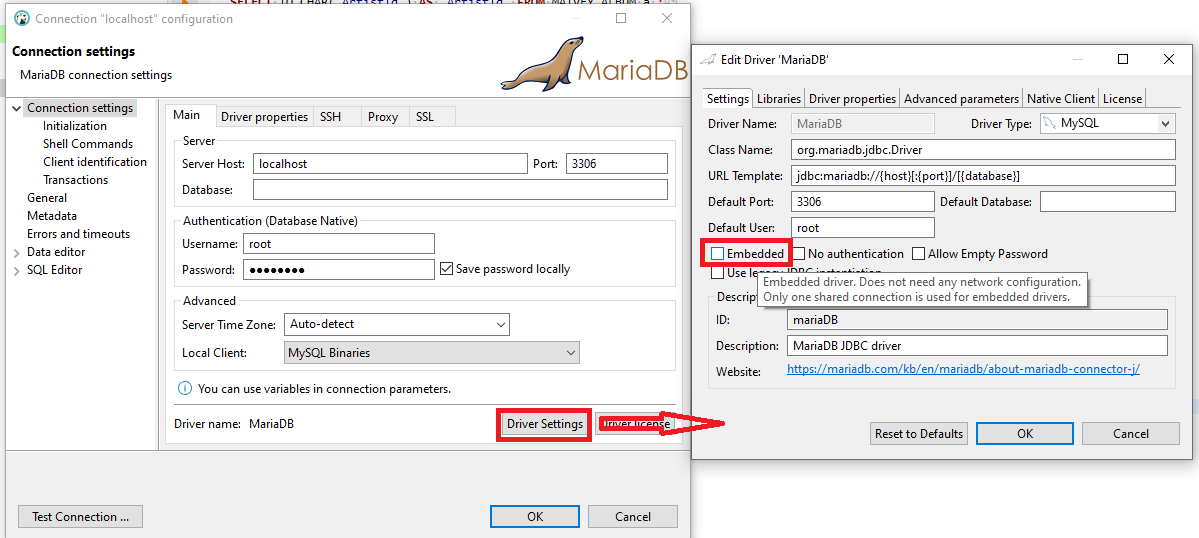
Task: Toggle the Use legacy JDBC instantiation checkbox
Action: [717, 273]
